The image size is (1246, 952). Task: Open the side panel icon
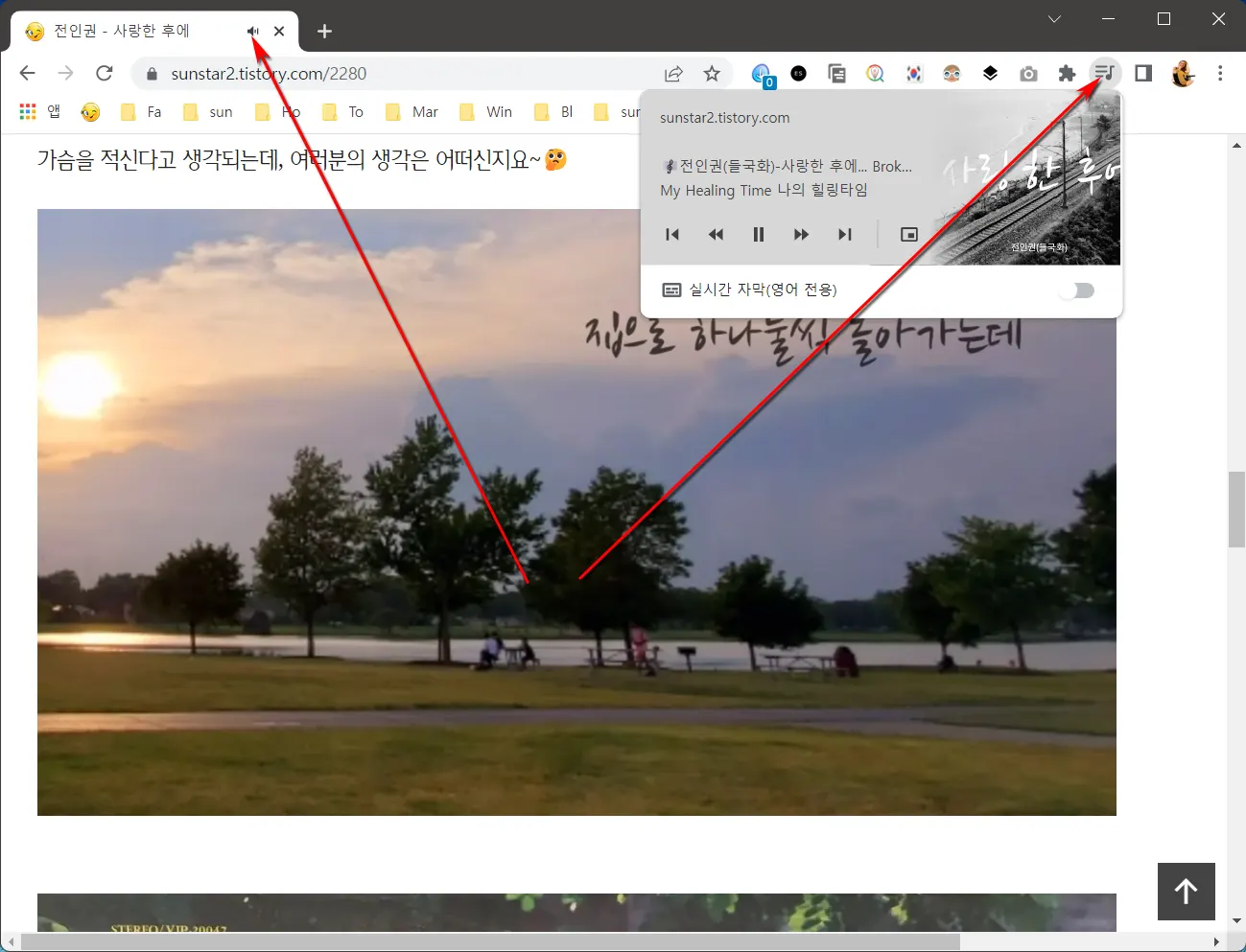[1142, 73]
